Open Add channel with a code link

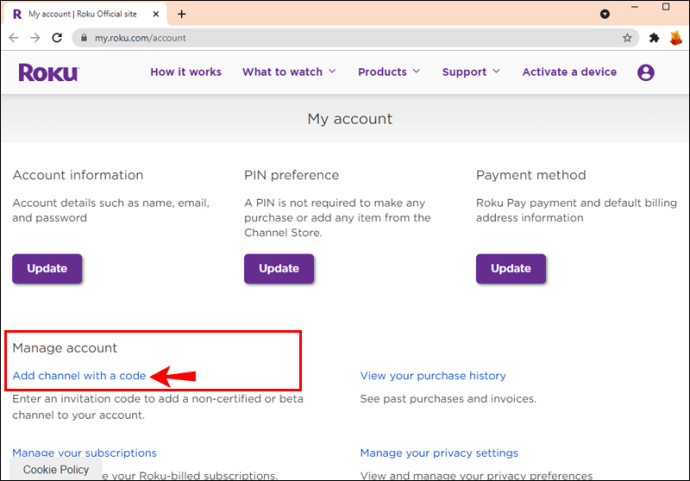pyautogui.click(x=79, y=376)
